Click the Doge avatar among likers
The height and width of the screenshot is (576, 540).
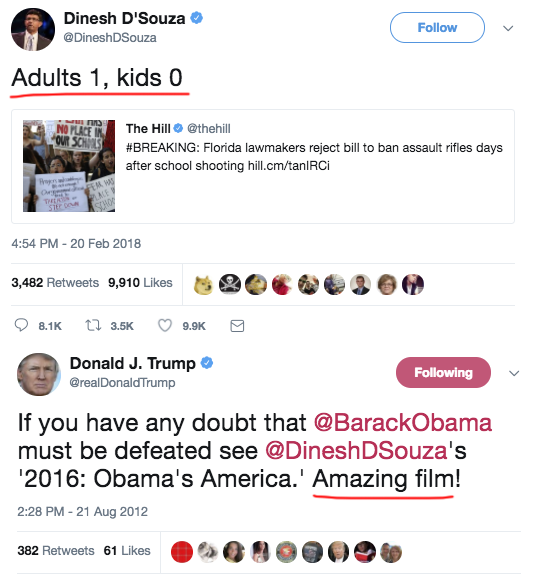[204, 284]
